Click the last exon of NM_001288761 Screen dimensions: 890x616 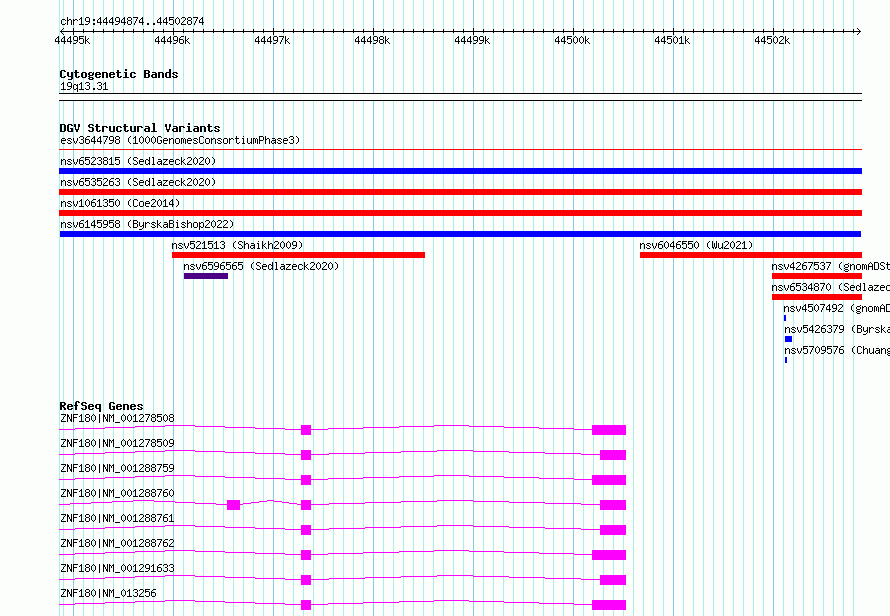tap(613, 530)
